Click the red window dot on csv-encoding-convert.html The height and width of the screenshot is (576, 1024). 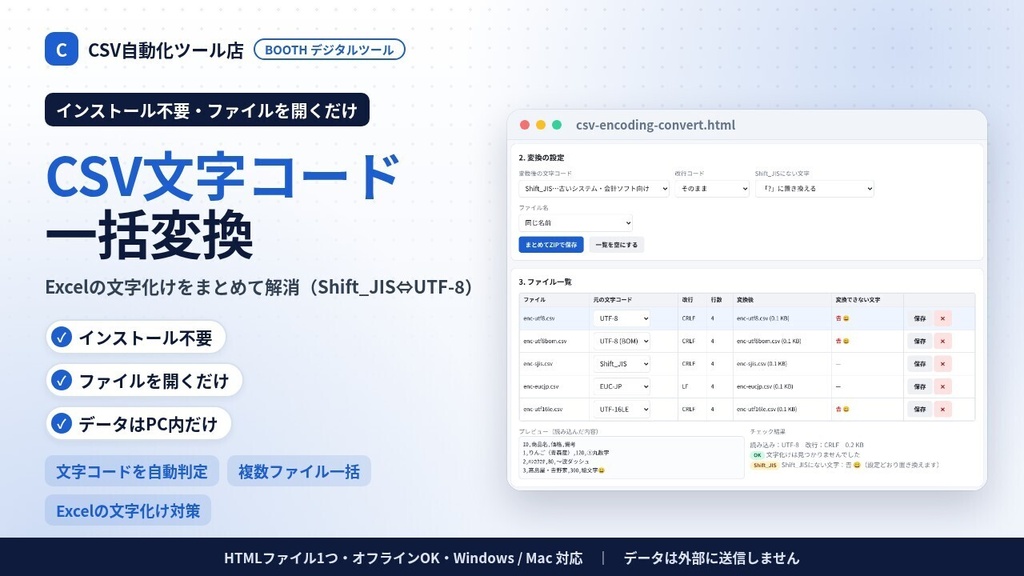coord(524,125)
